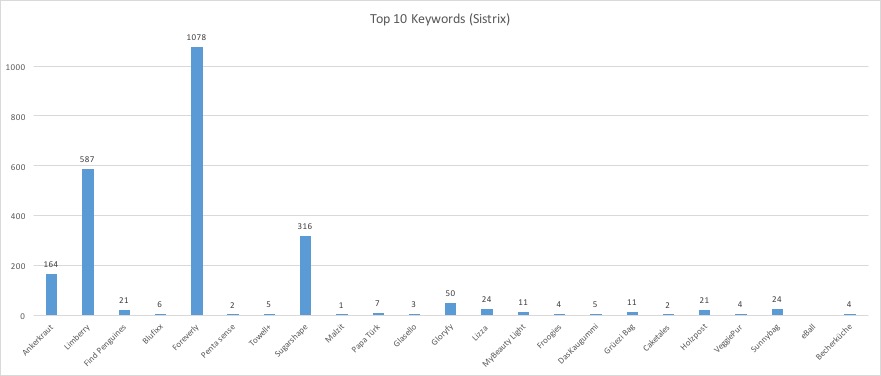Select the data label 1078
The width and height of the screenshot is (881, 376).
(197, 38)
